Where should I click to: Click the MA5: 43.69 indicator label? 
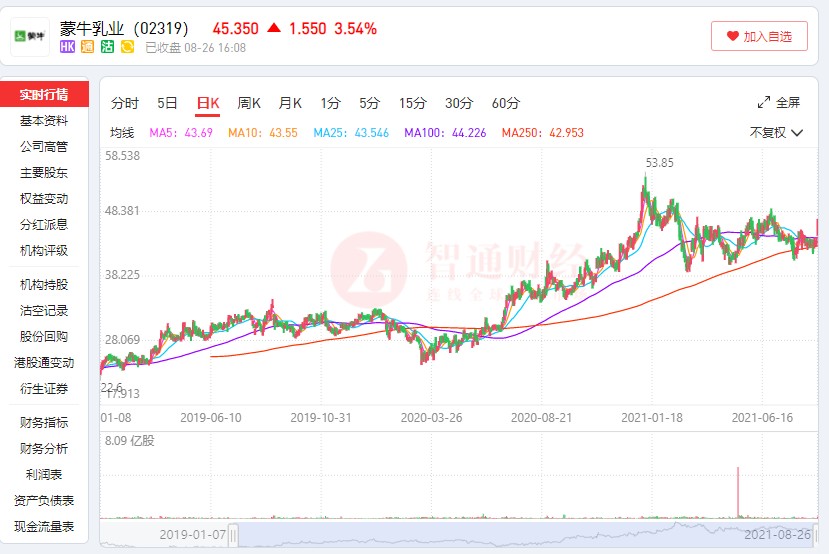pos(181,133)
